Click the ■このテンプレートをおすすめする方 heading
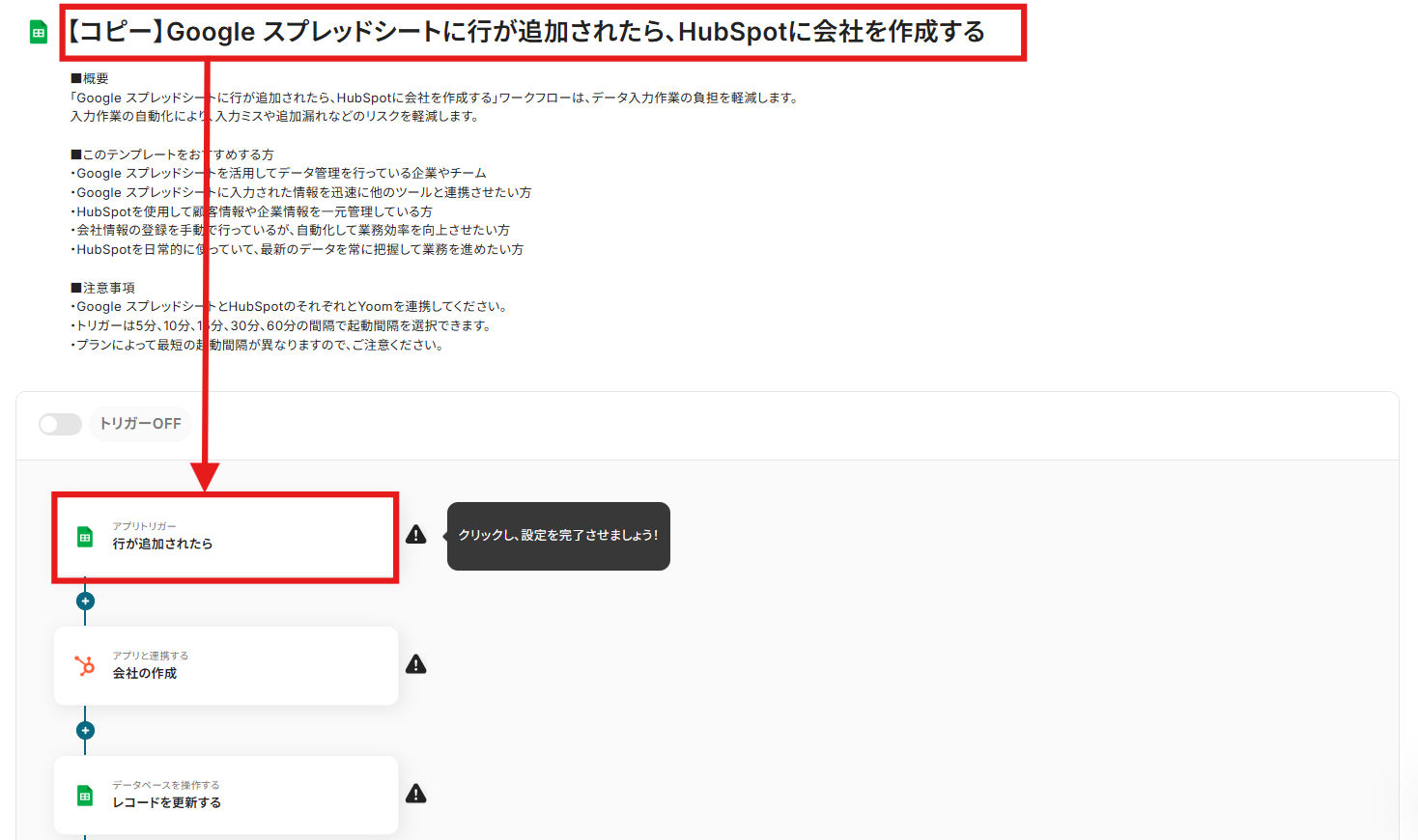 click(x=172, y=154)
